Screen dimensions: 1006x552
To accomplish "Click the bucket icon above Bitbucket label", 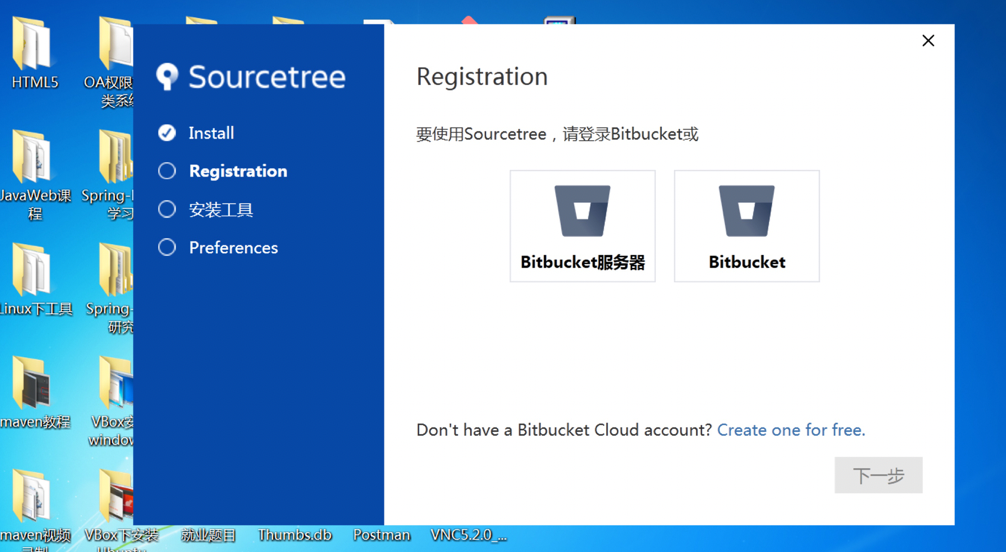I will pyautogui.click(x=747, y=211).
